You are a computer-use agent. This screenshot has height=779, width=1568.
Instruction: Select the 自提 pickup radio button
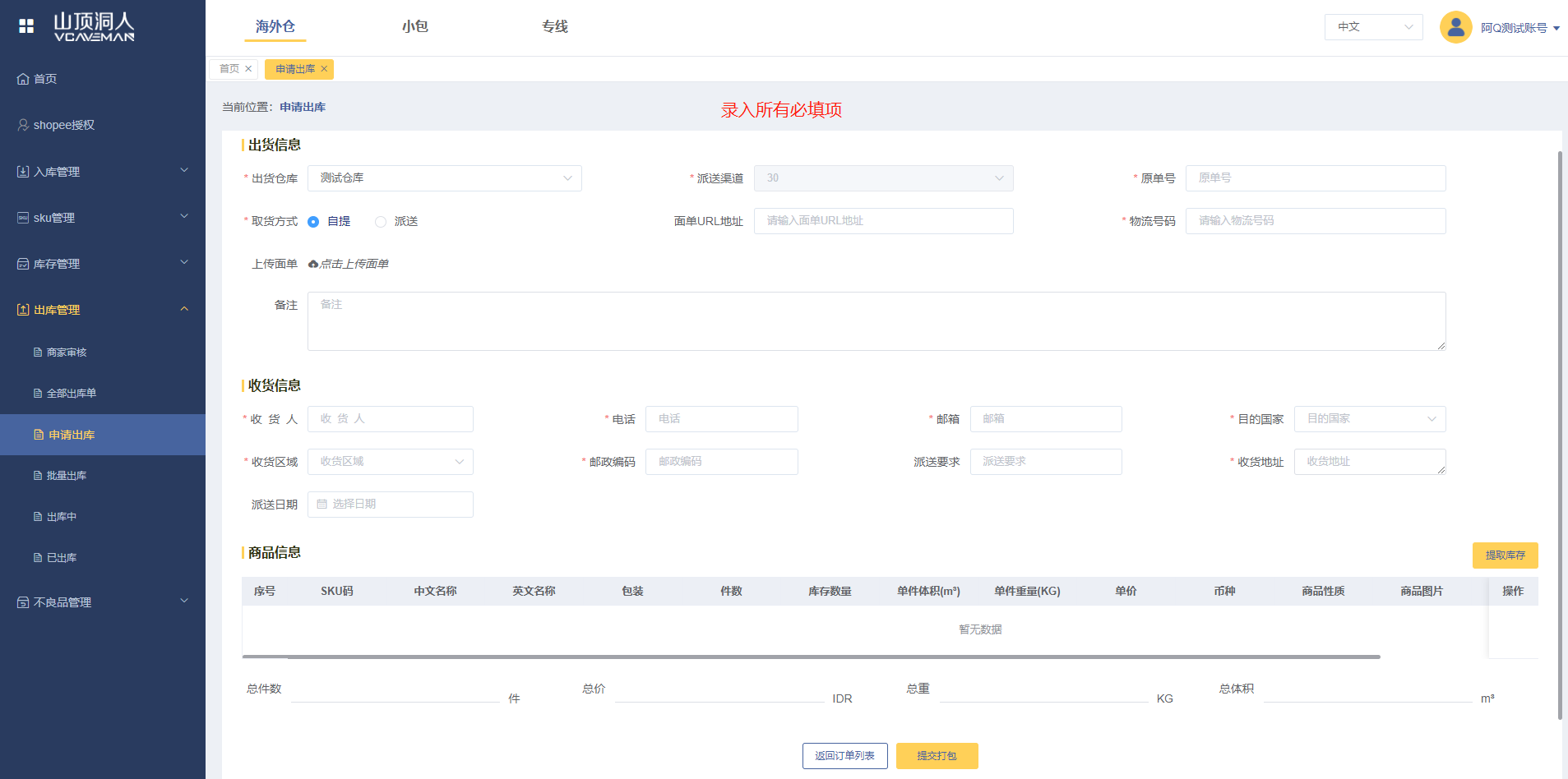(x=313, y=221)
